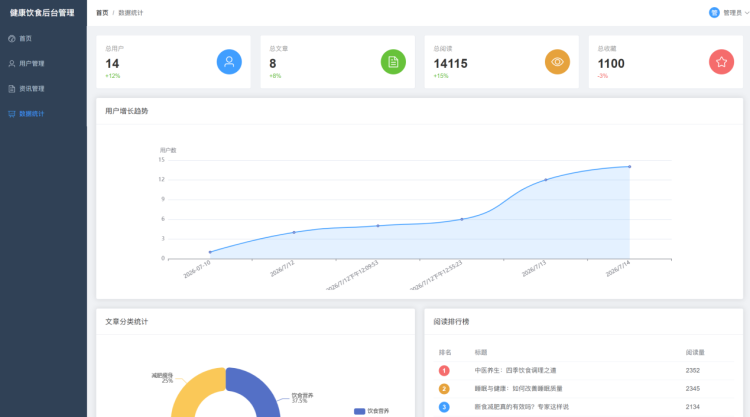This screenshot has height=417, width=750.
Task: Open the 用户管理 sidebar menu item
Action: click(x=43, y=64)
